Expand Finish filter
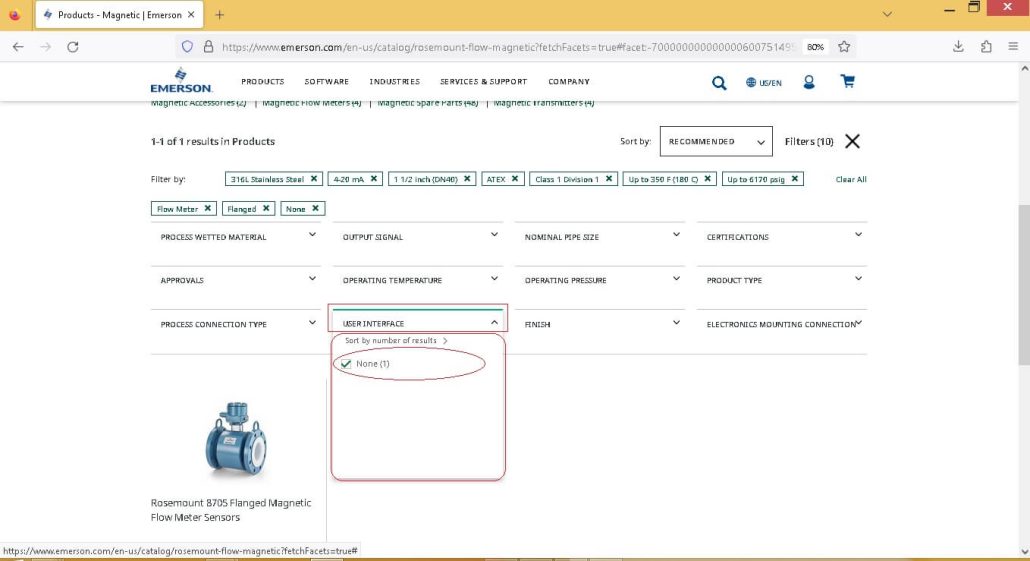Image resolution: width=1030 pixels, height=561 pixels. pos(600,324)
